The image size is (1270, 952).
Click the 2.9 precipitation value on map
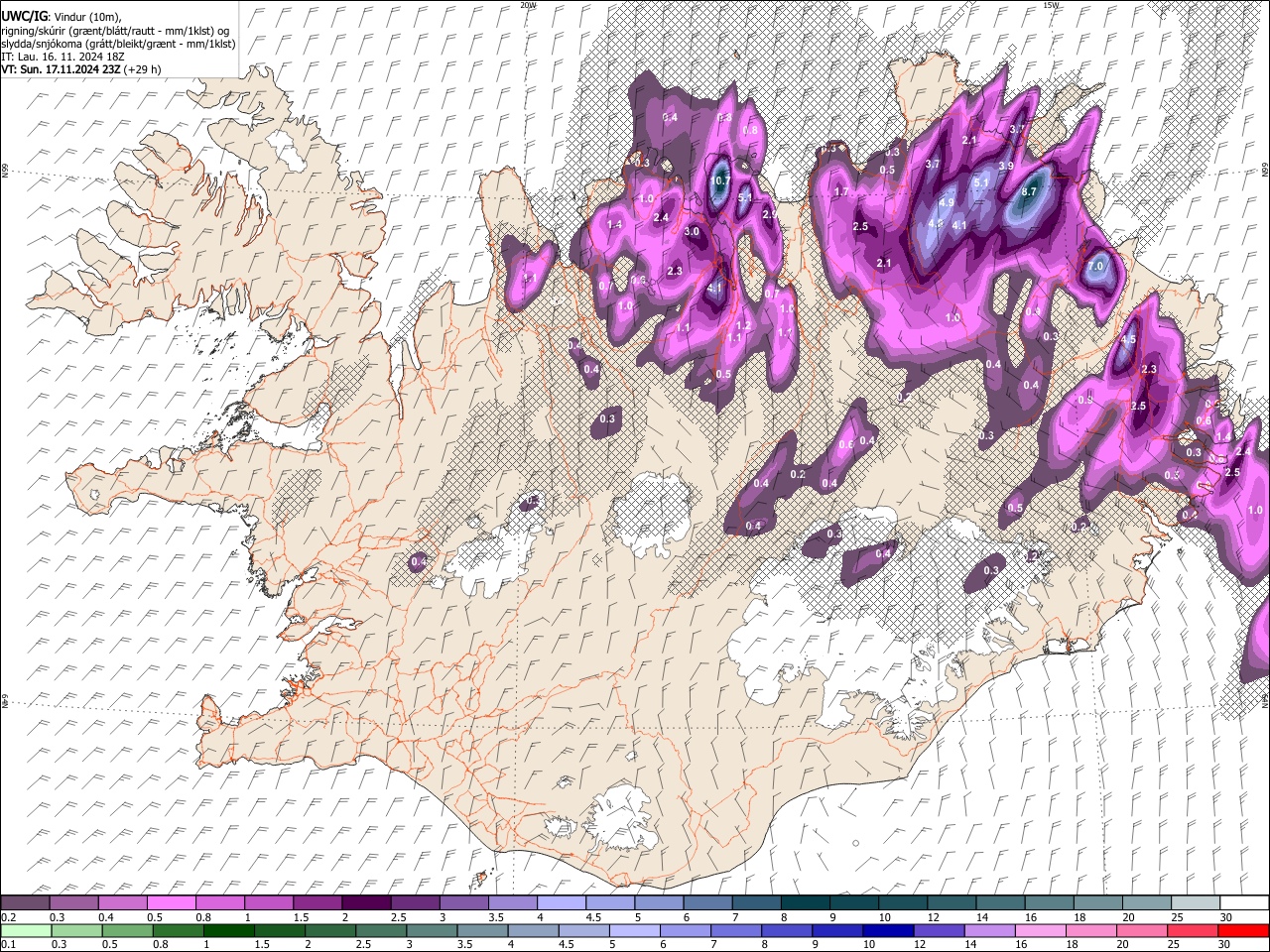point(768,214)
